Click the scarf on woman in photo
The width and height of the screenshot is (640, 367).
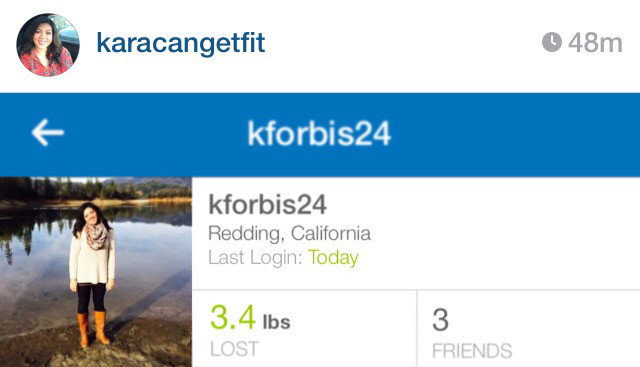[97, 236]
